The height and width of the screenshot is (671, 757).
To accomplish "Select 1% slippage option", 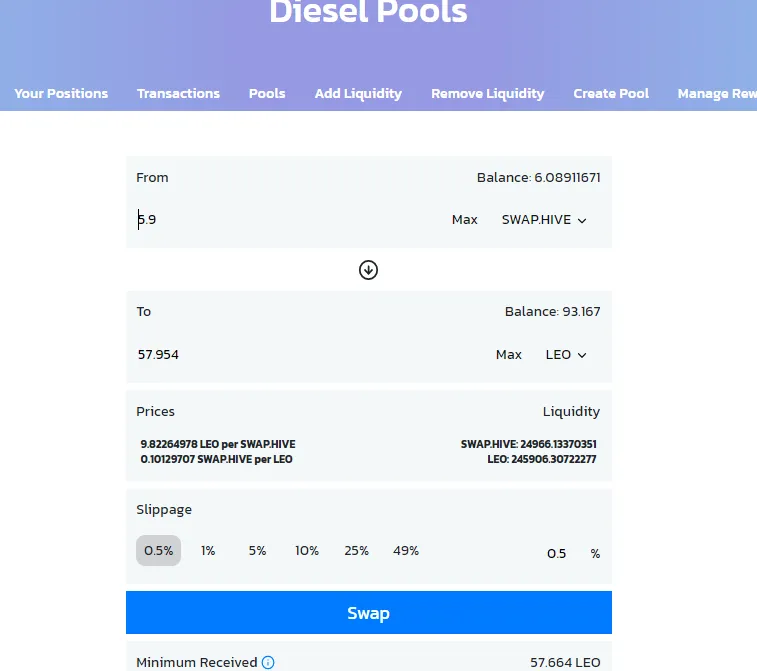I will click(208, 550).
